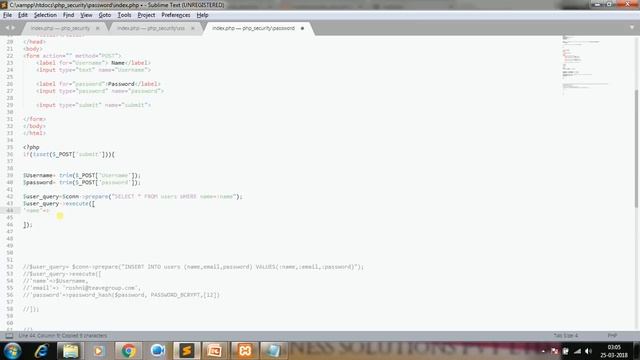Click the form action line 22
Screen dimensions: 640x360
point(72,56)
